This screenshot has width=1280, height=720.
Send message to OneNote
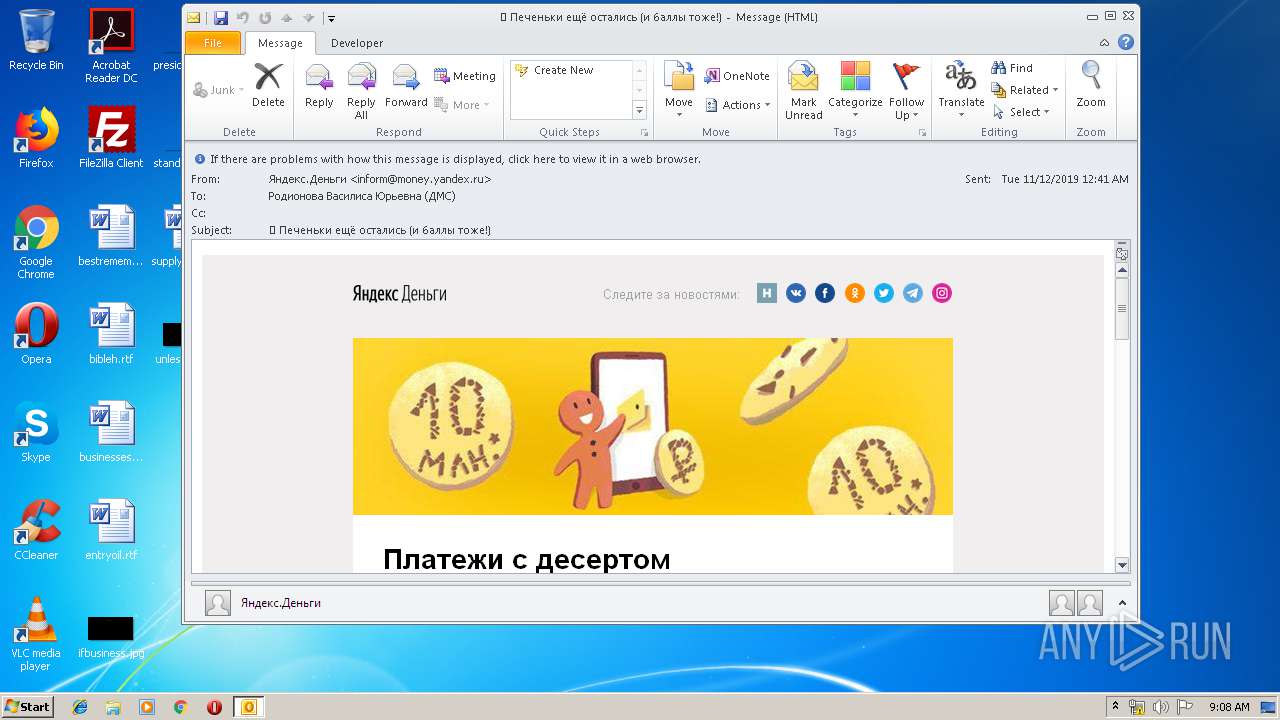[737, 76]
